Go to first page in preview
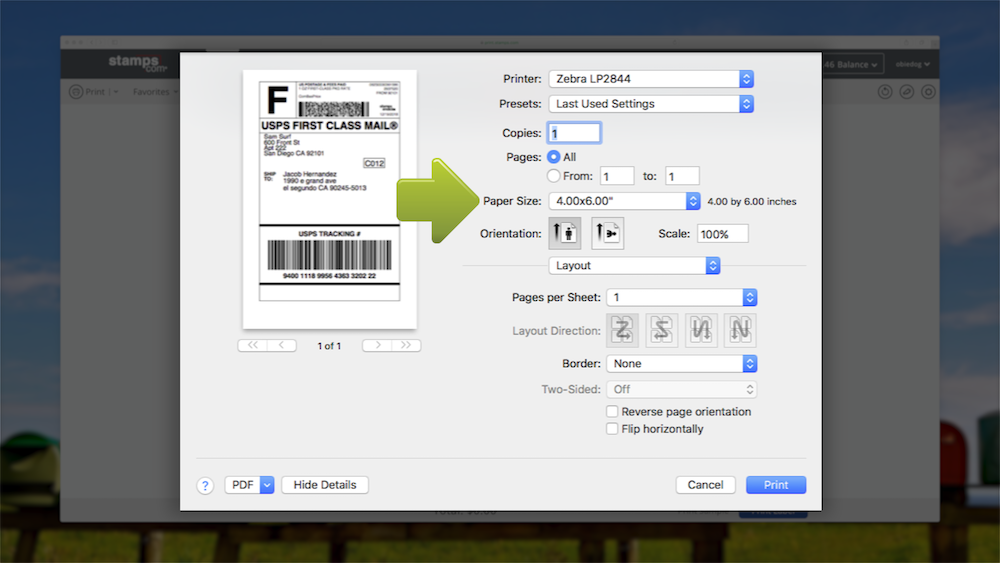This screenshot has height=563, width=1000. point(253,346)
